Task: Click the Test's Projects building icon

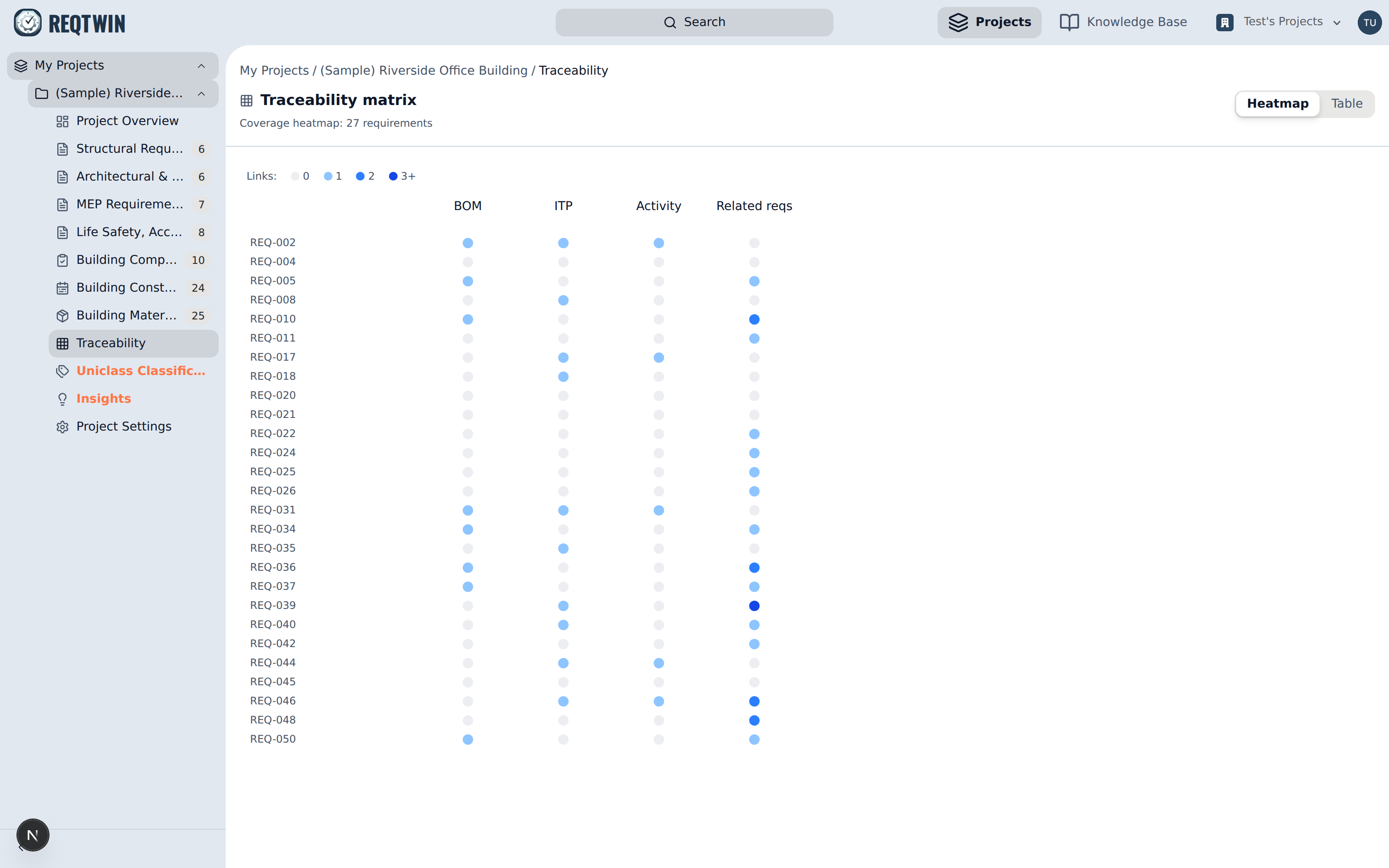Action: [1224, 23]
